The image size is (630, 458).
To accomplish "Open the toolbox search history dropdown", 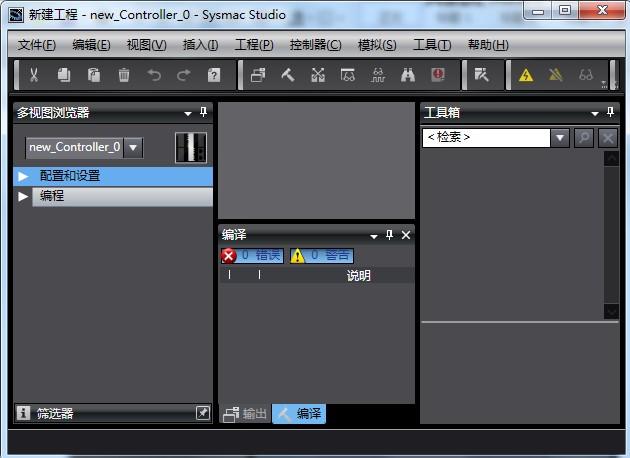I will (560, 138).
